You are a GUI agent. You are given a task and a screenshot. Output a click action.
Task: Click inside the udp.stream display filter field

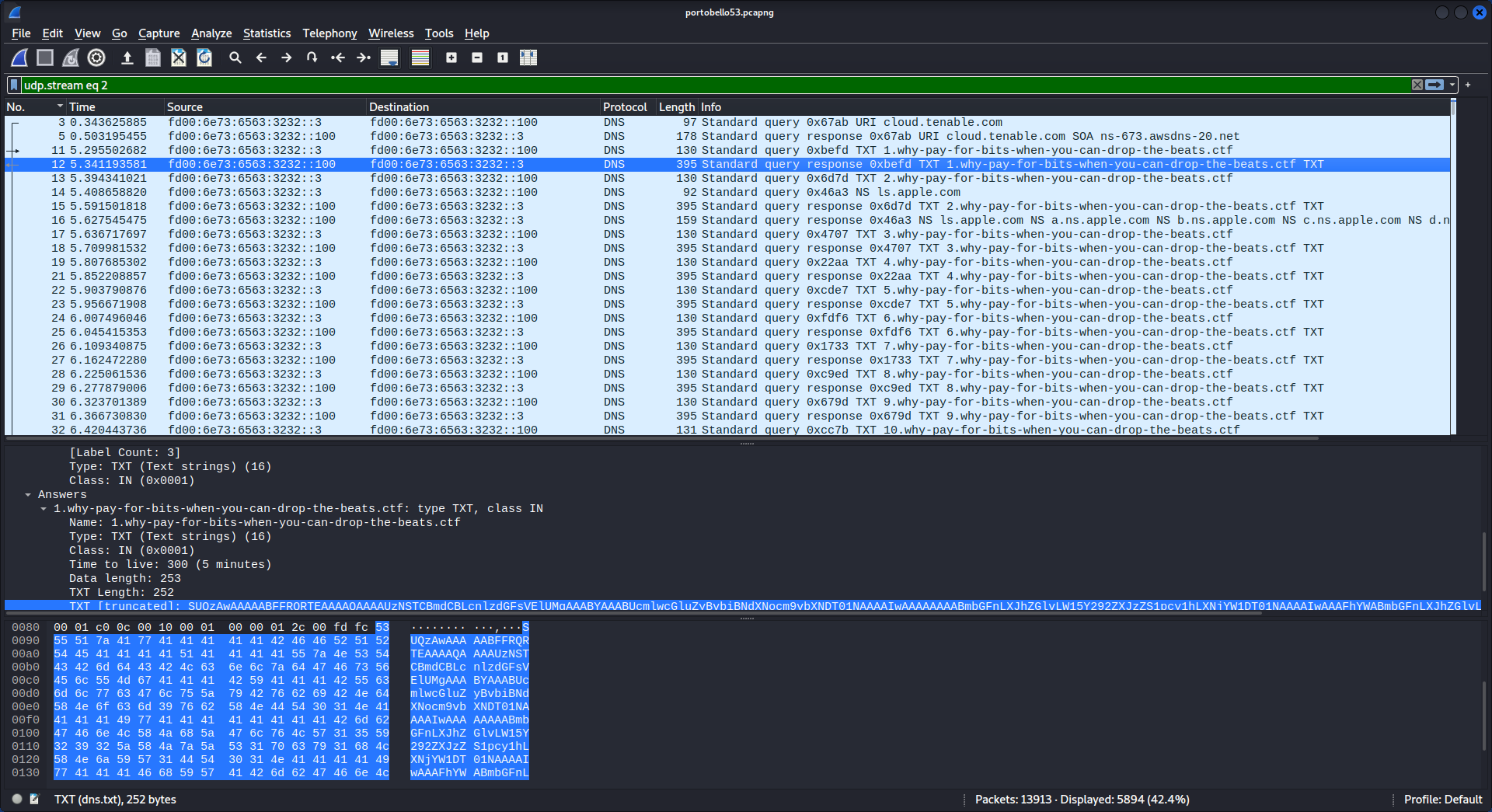coord(715,85)
